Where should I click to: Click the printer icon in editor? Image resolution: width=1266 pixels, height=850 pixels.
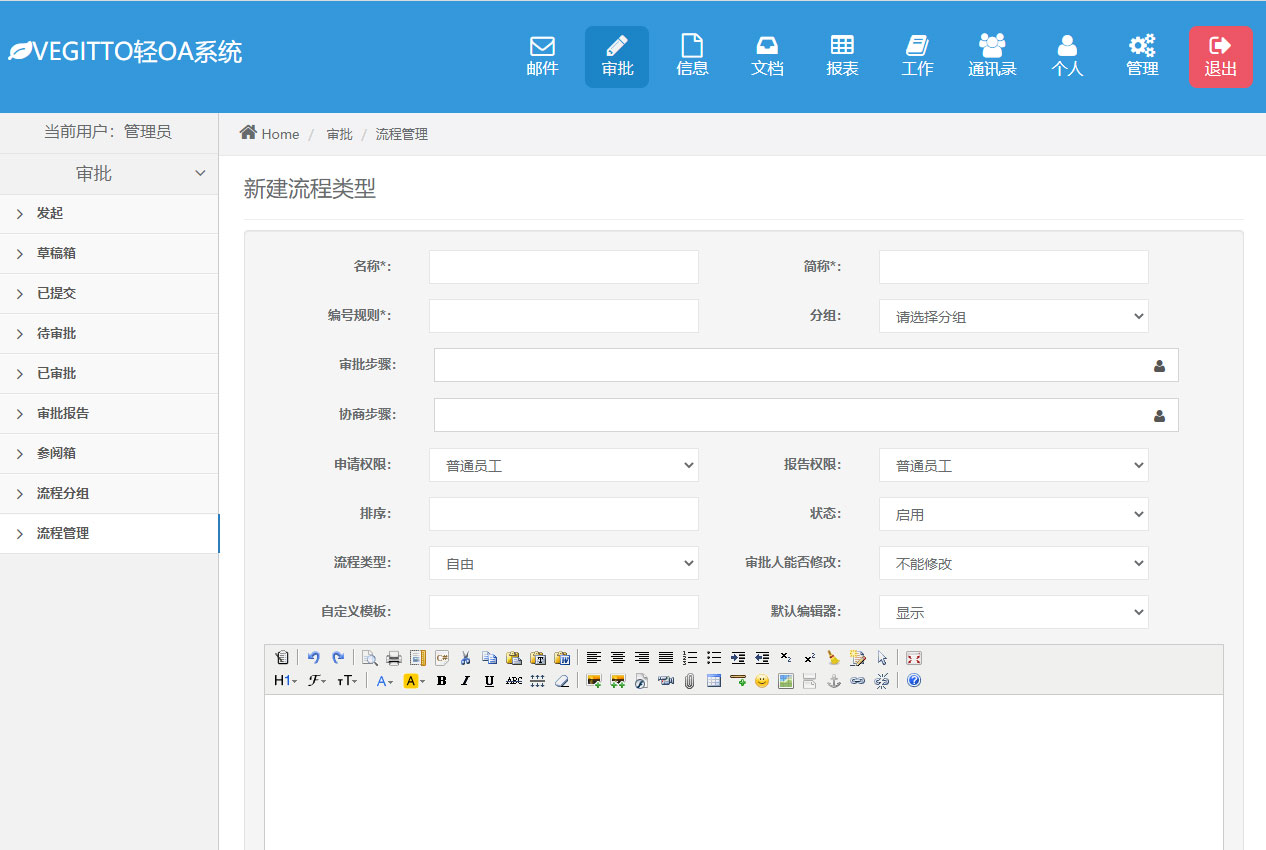pyautogui.click(x=393, y=658)
